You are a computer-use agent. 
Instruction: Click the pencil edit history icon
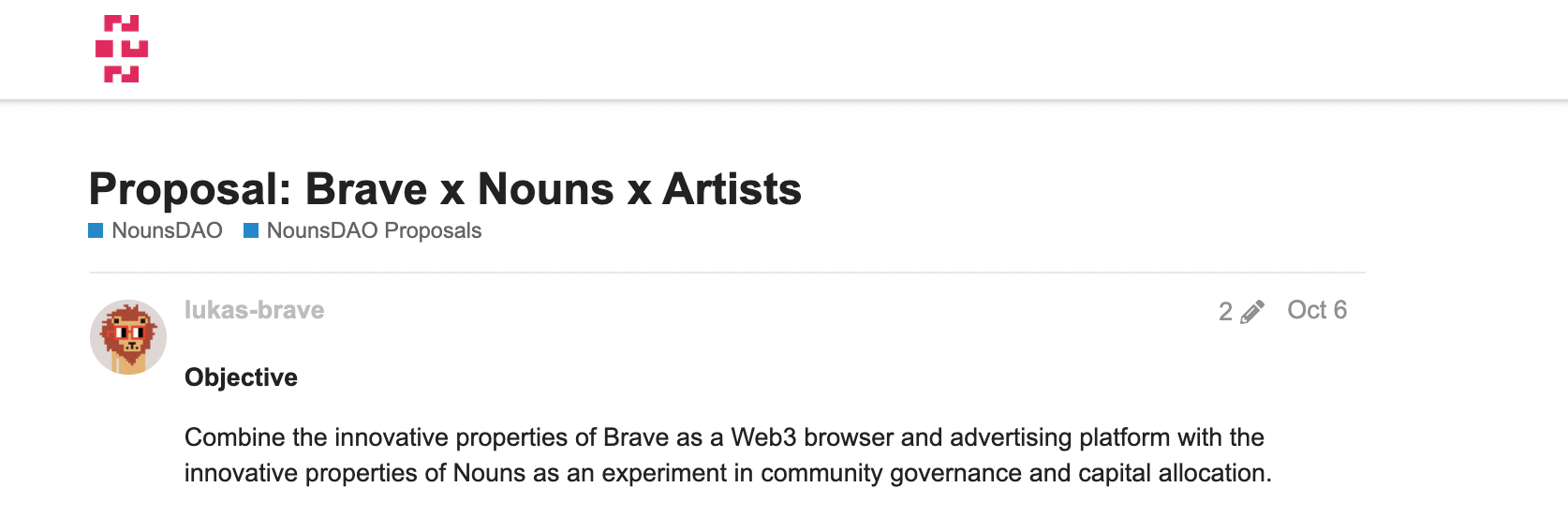coord(1251,312)
